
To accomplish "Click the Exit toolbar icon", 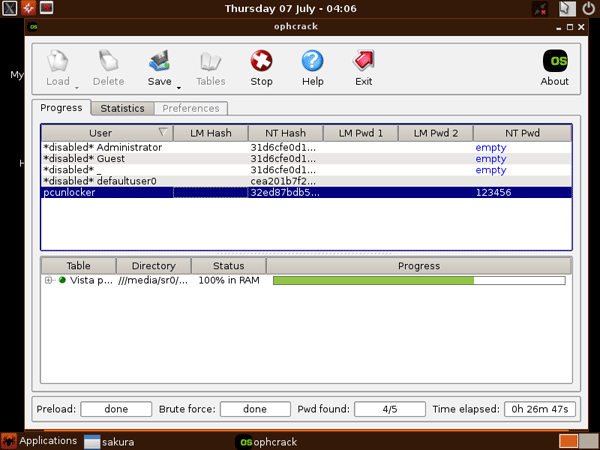I will pyautogui.click(x=363, y=64).
